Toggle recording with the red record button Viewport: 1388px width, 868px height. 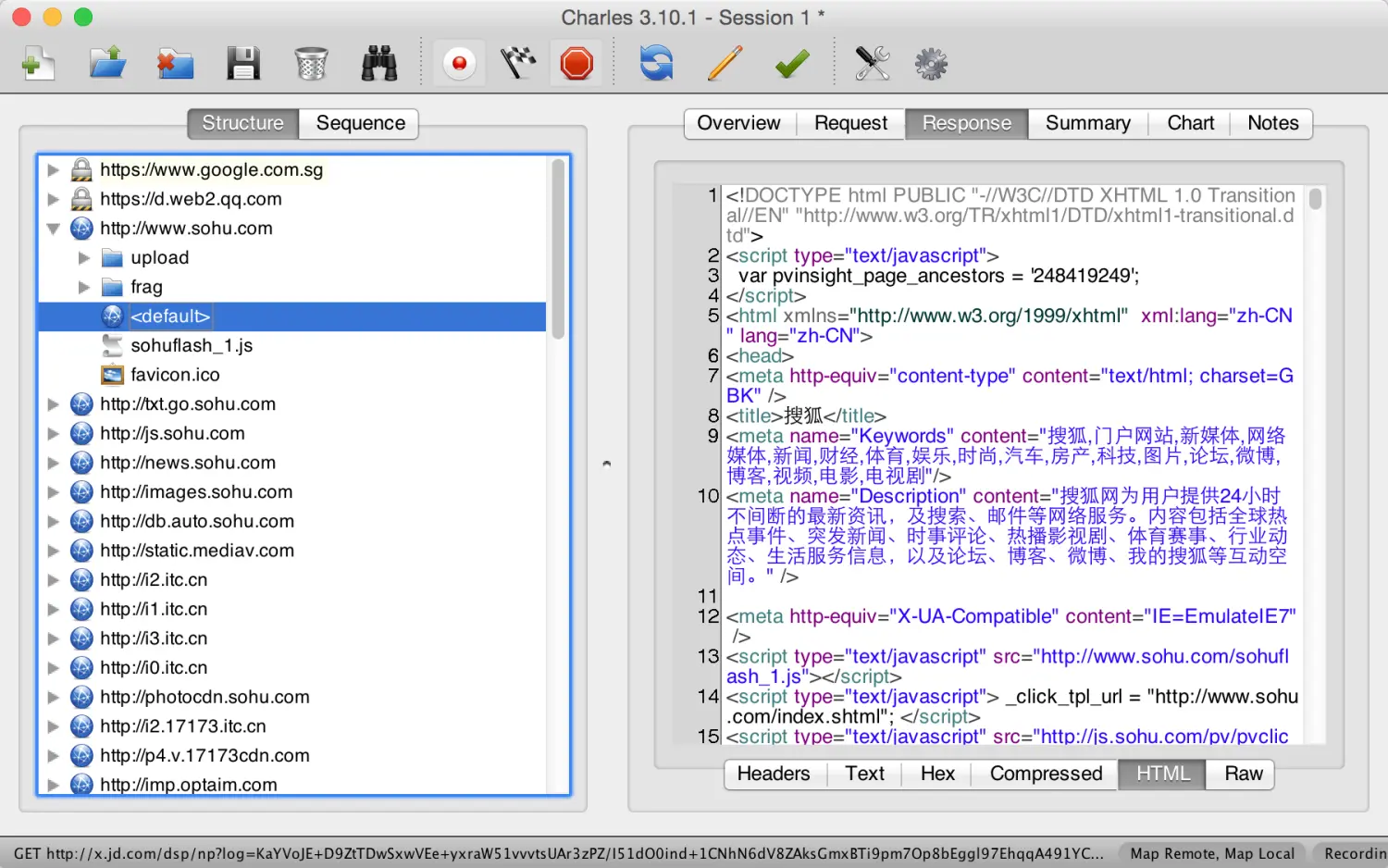coord(459,63)
